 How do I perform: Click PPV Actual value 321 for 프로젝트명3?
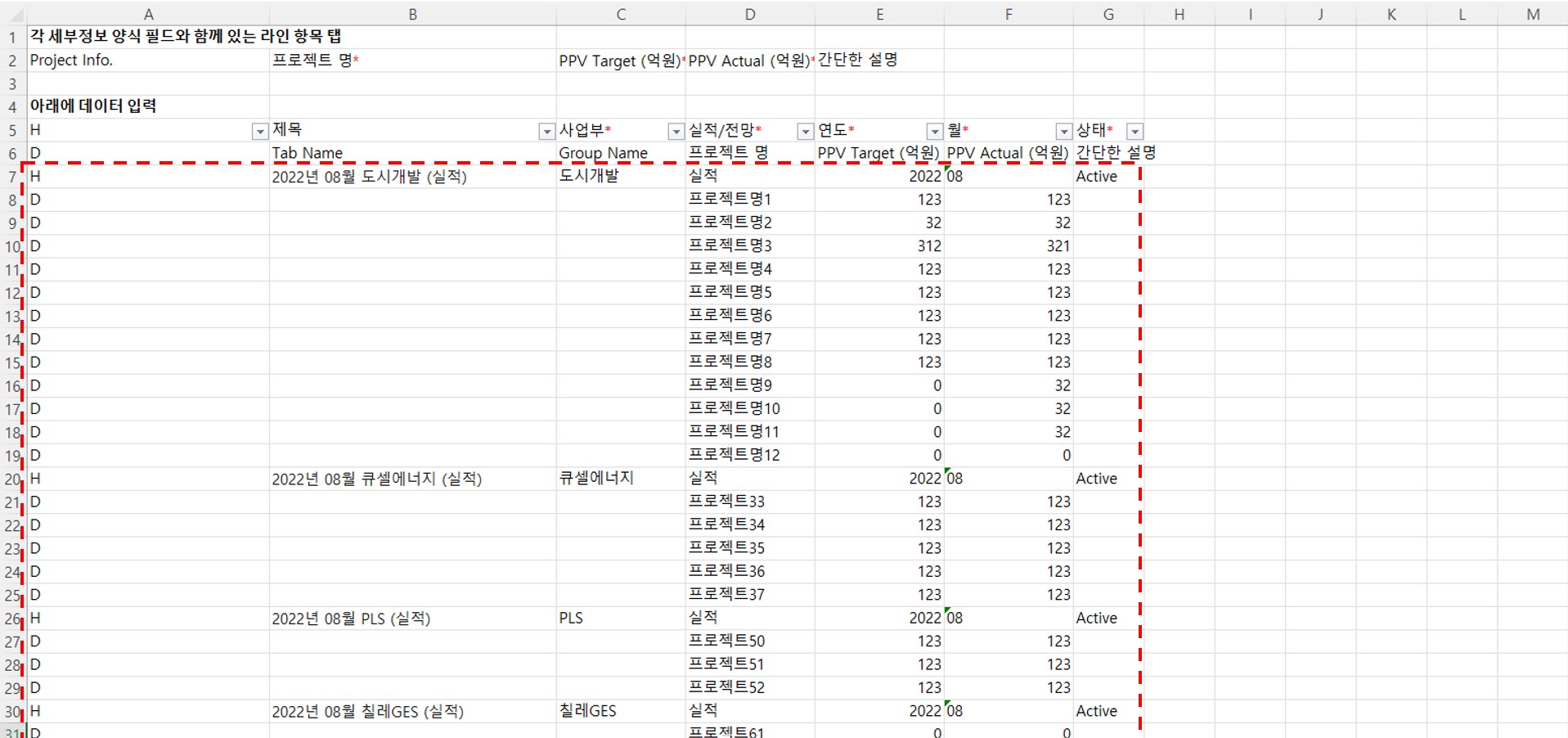[1058, 246]
